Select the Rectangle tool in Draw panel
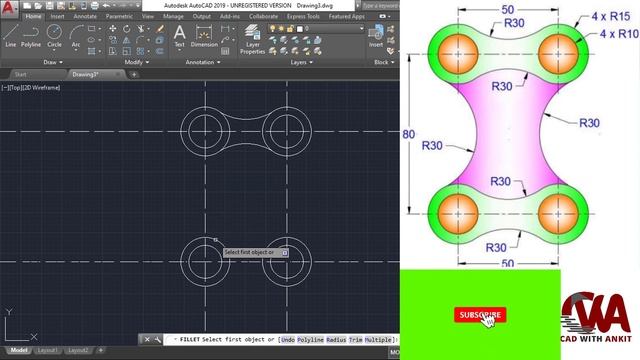The height and width of the screenshot is (360, 640). (x=91, y=29)
